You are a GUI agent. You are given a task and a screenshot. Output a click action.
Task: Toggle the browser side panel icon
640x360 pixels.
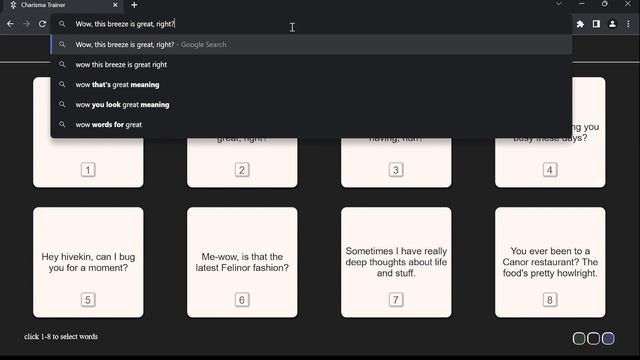pyautogui.click(x=596, y=24)
